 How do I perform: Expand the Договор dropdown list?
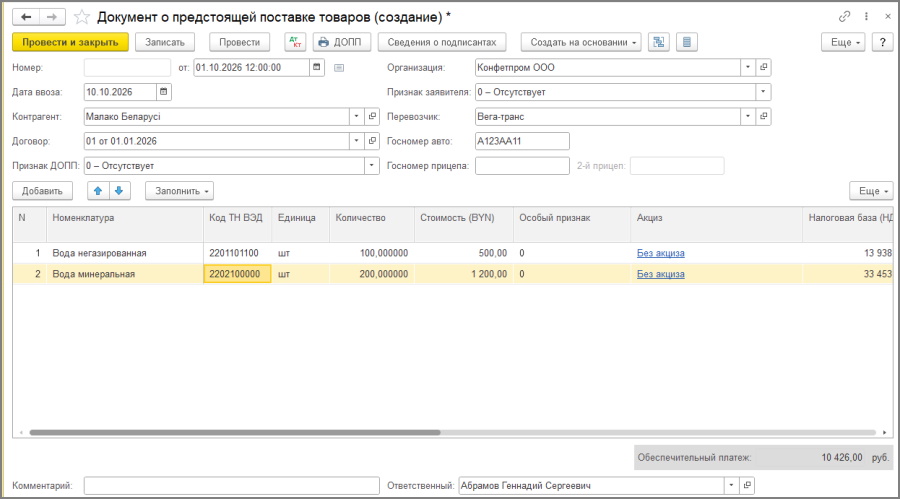point(356,141)
